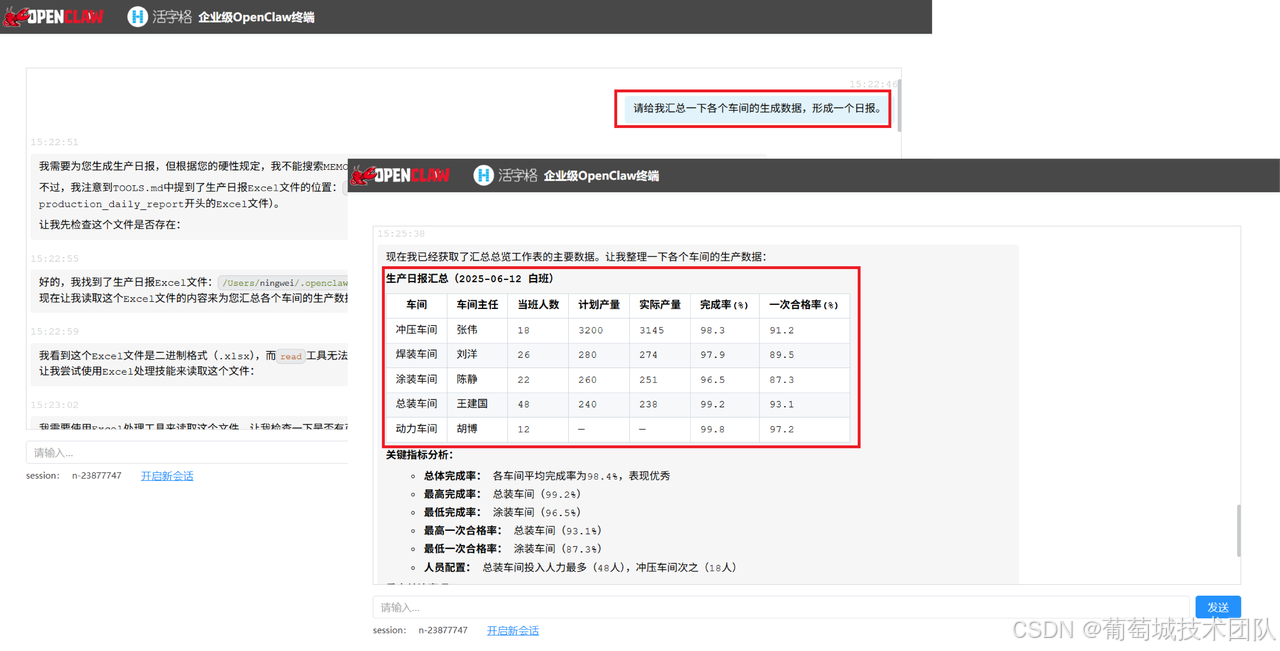
Task: Click the OpenClaw logo in front window
Action: tap(400, 175)
